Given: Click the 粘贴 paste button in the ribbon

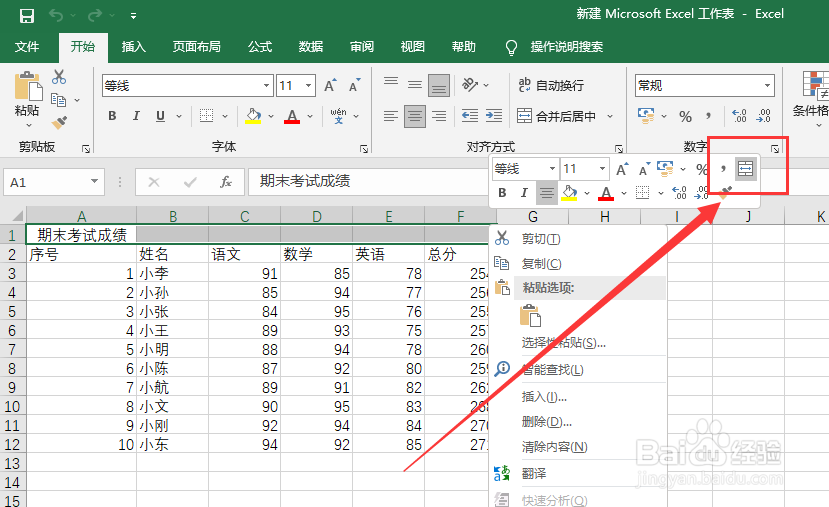Looking at the screenshot, I should [x=27, y=94].
